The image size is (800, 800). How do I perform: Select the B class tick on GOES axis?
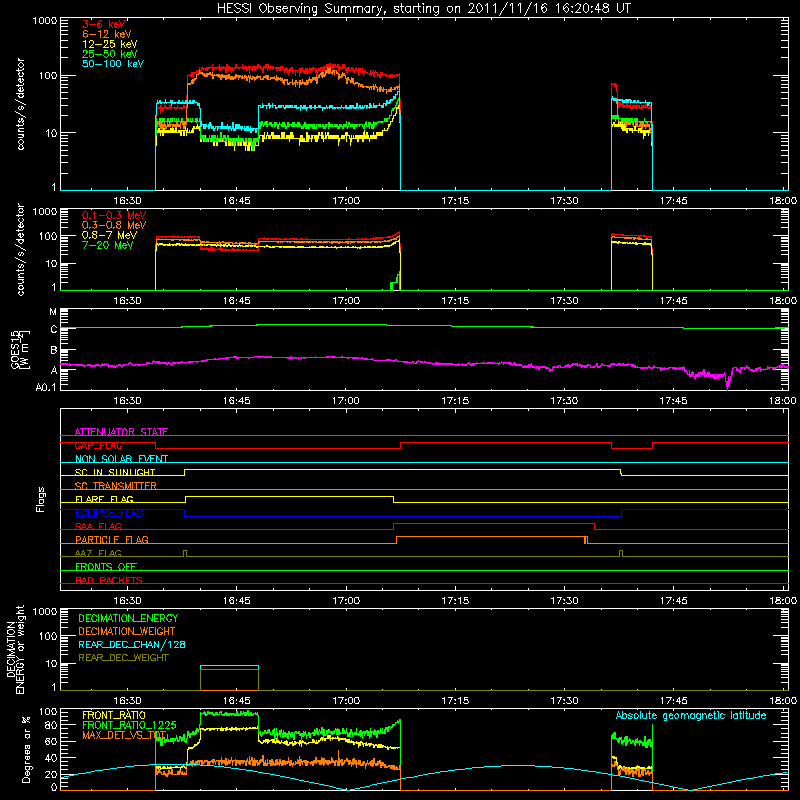[x=54, y=351]
